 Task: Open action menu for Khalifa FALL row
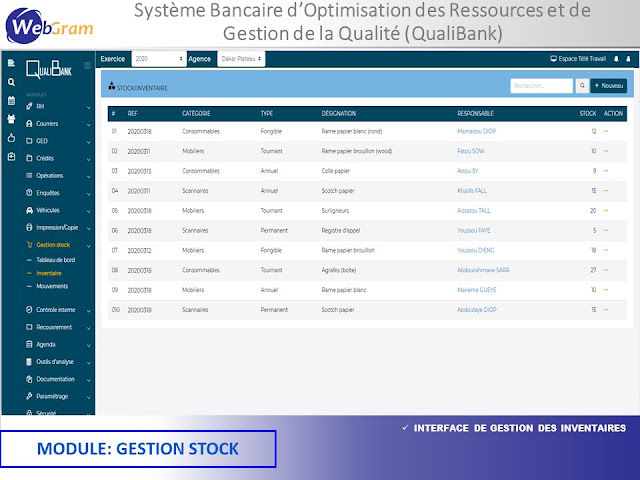click(x=606, y=191)
